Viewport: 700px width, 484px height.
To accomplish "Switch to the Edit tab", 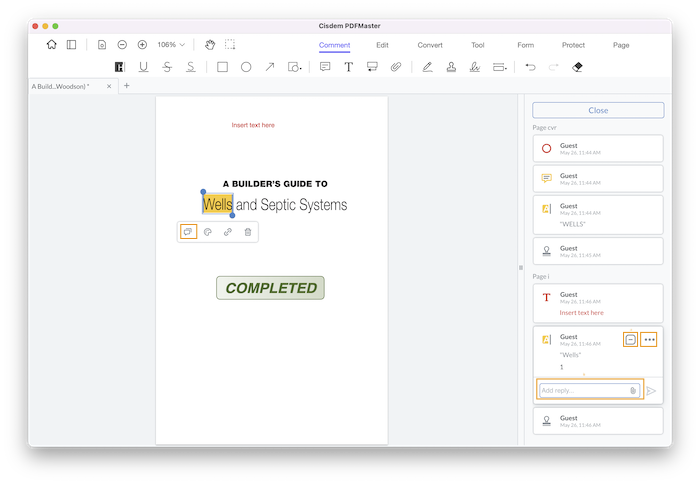I will click(382, 45).
